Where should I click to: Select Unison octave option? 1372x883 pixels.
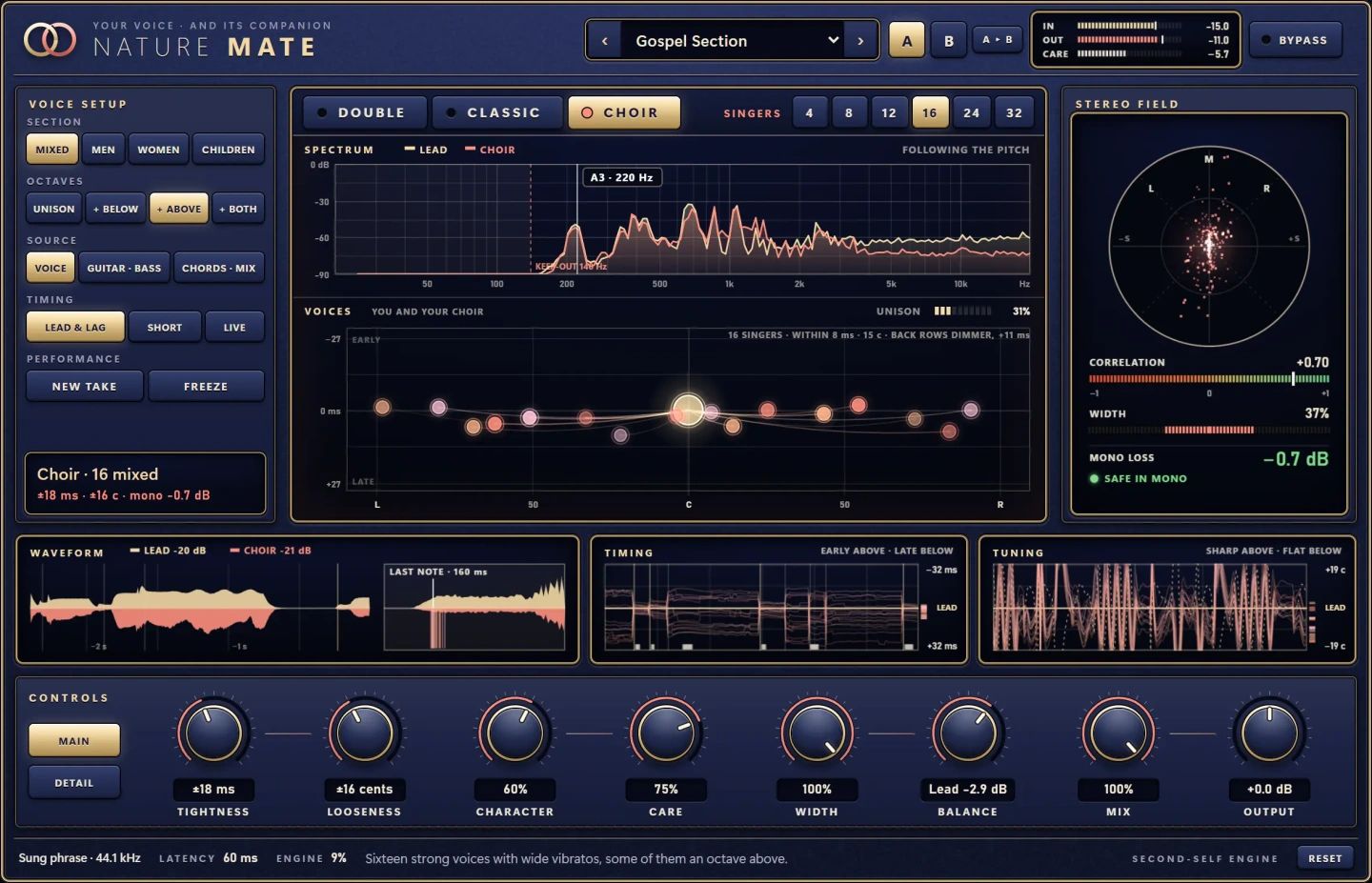pos(53,209)
